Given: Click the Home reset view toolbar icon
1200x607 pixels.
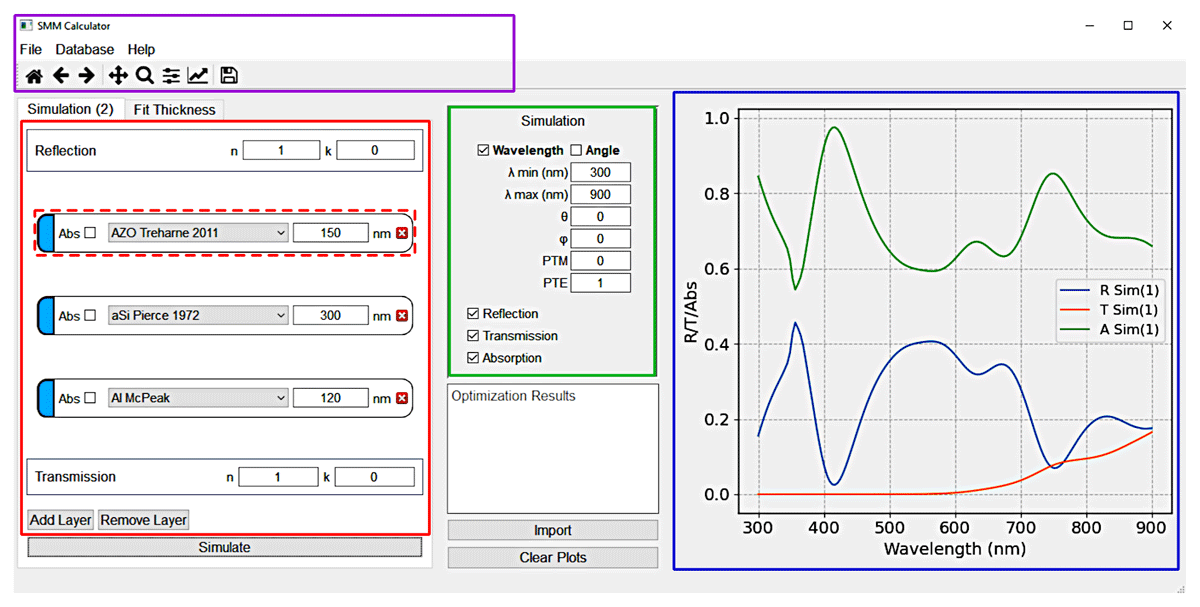Looking at the screenshot, I should [x=34, y=75].
